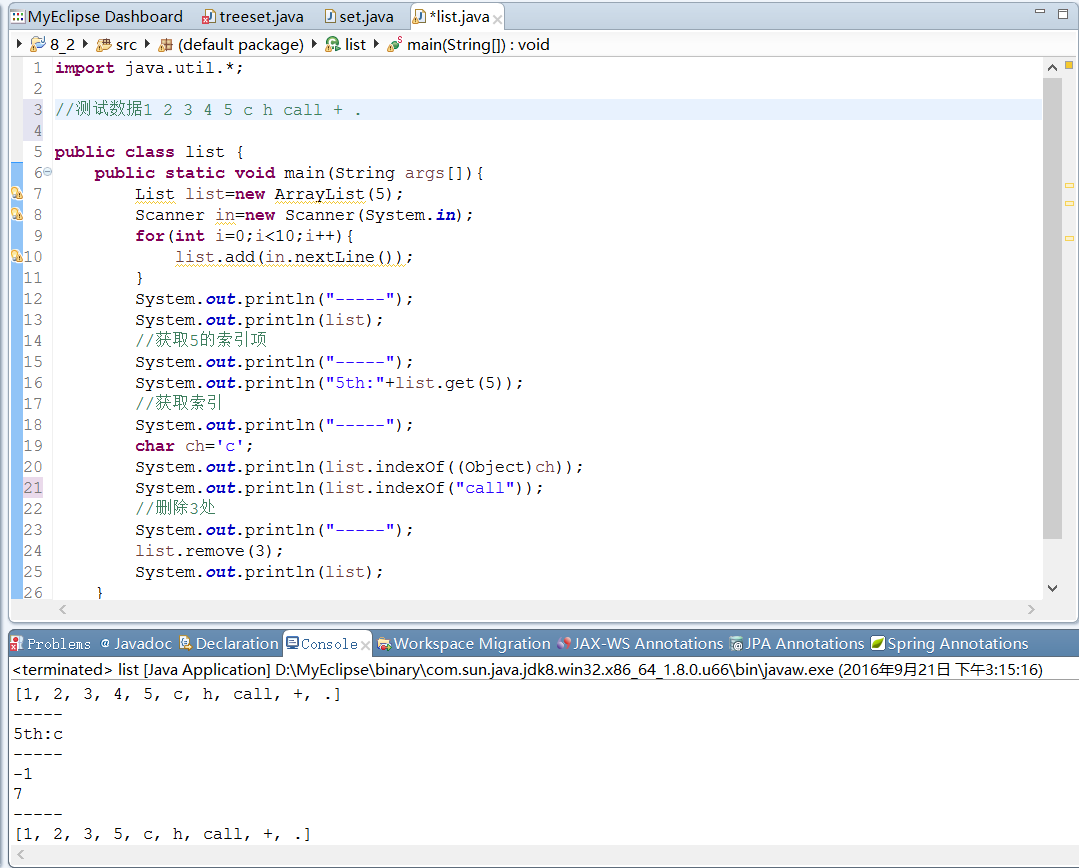
Task: Jump to line 8 warning in overview ruler
Action: pyautogui.click(x=1069, y=203)
